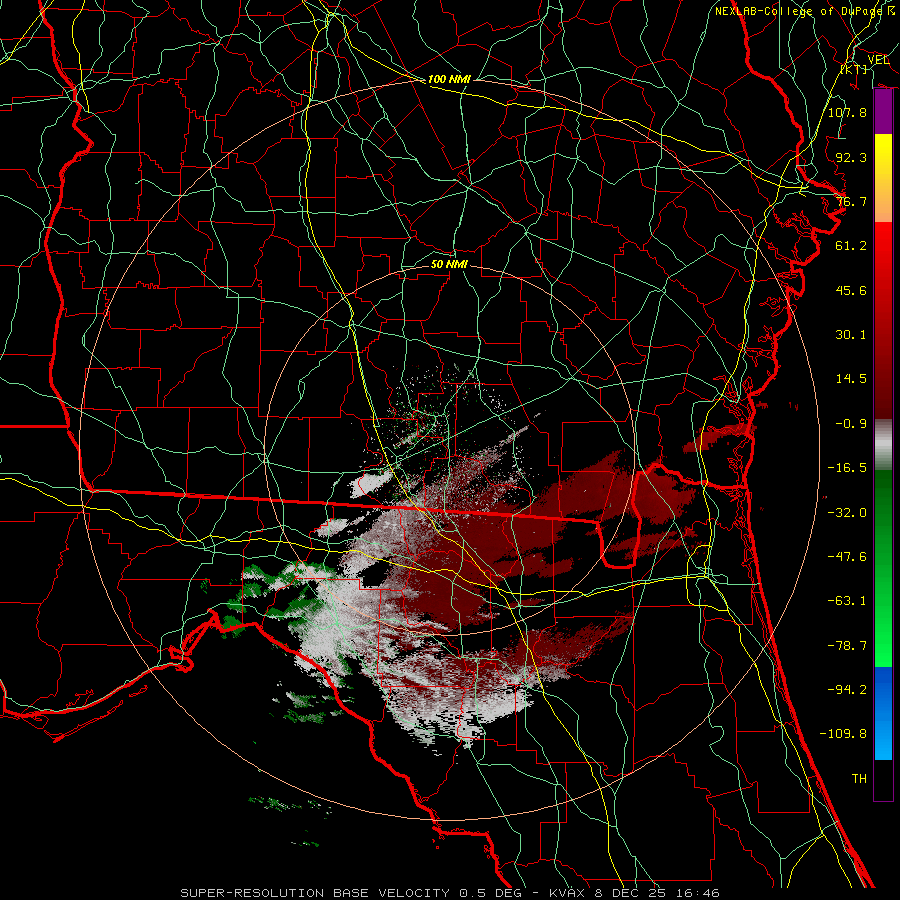Click the 100 NMI range ring label
This screenshot has width=900, height=900.
449,79
